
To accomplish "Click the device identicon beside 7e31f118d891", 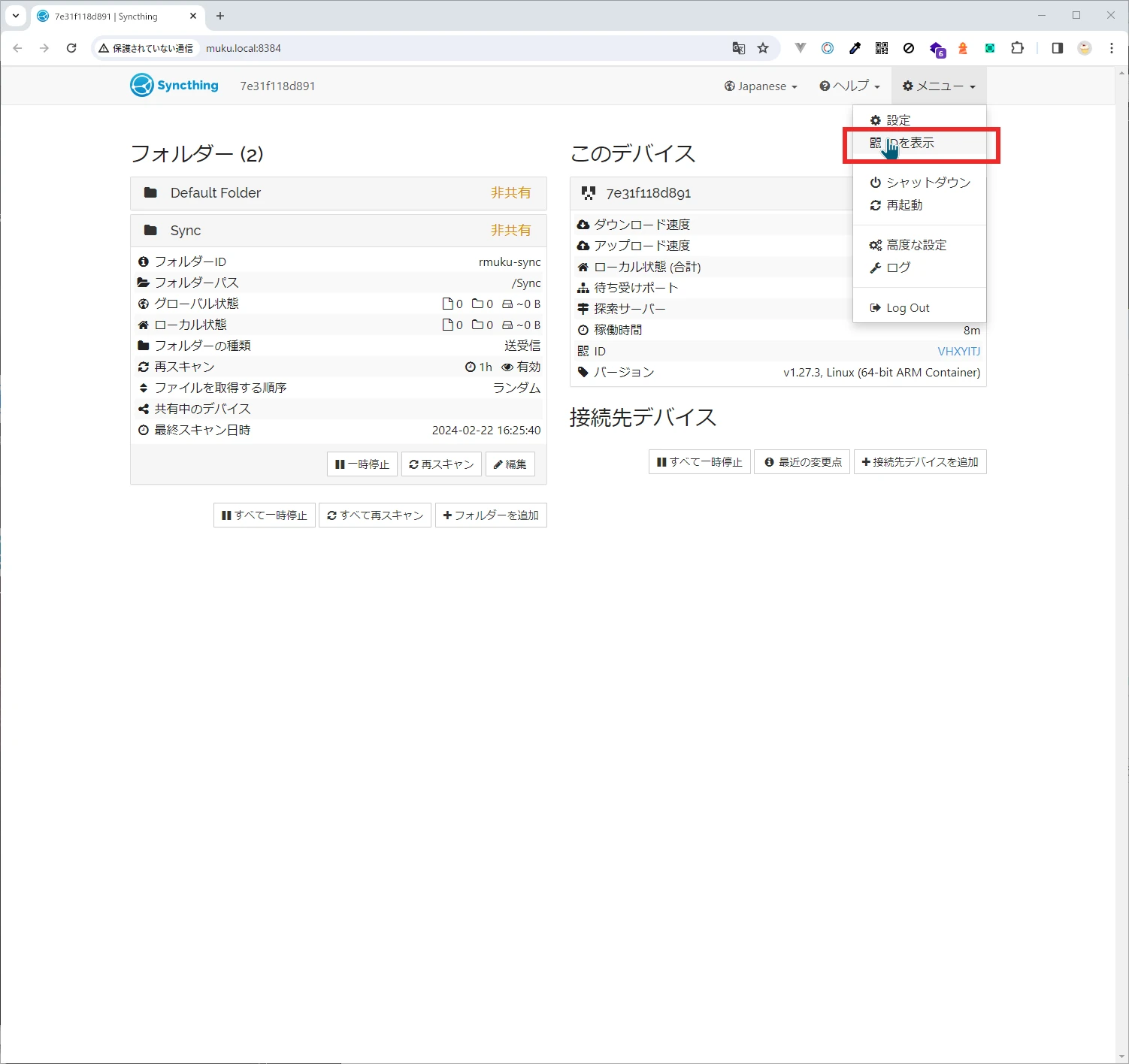I will [589, 193].
